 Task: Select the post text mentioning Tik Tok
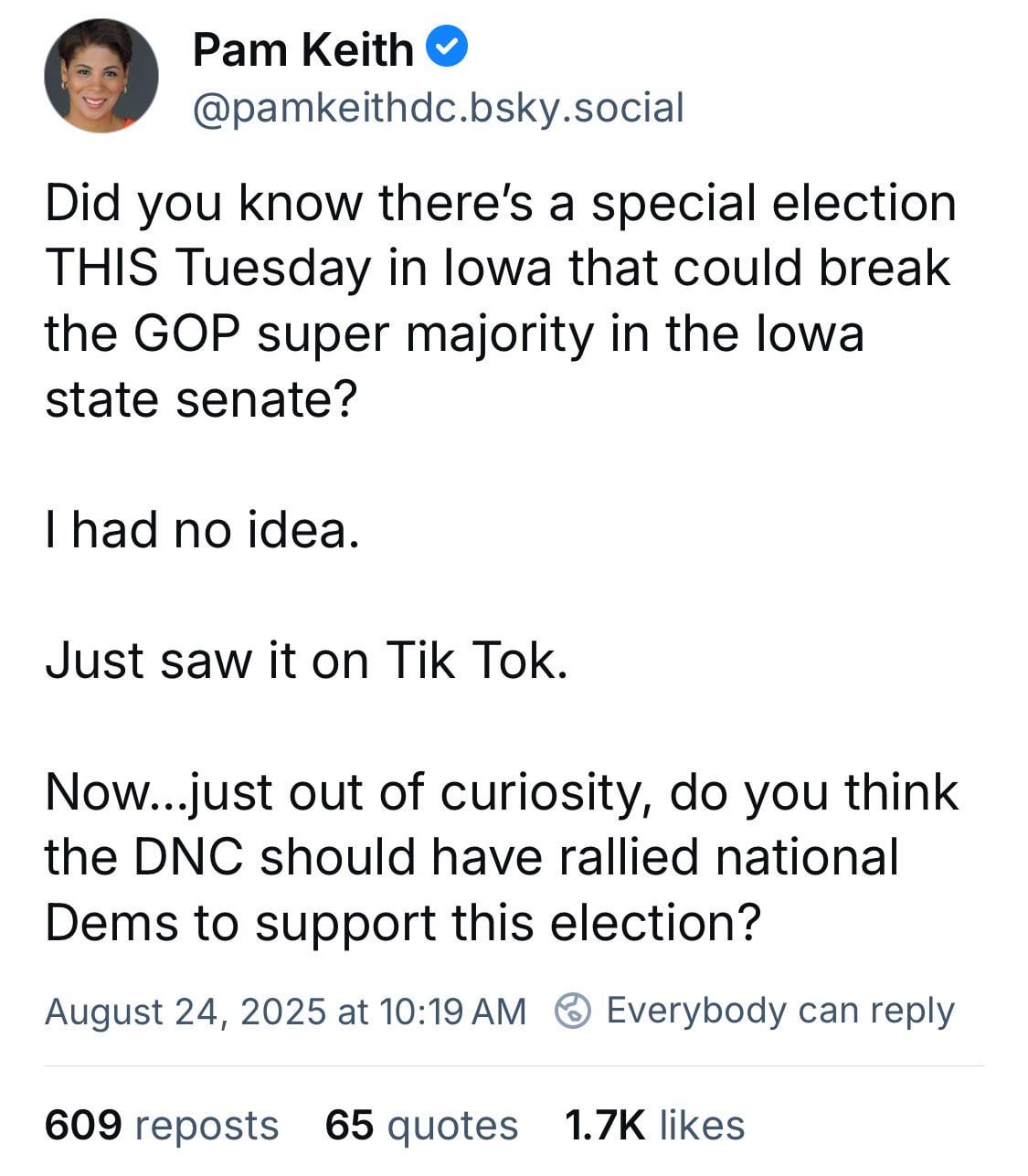point(306,660)
